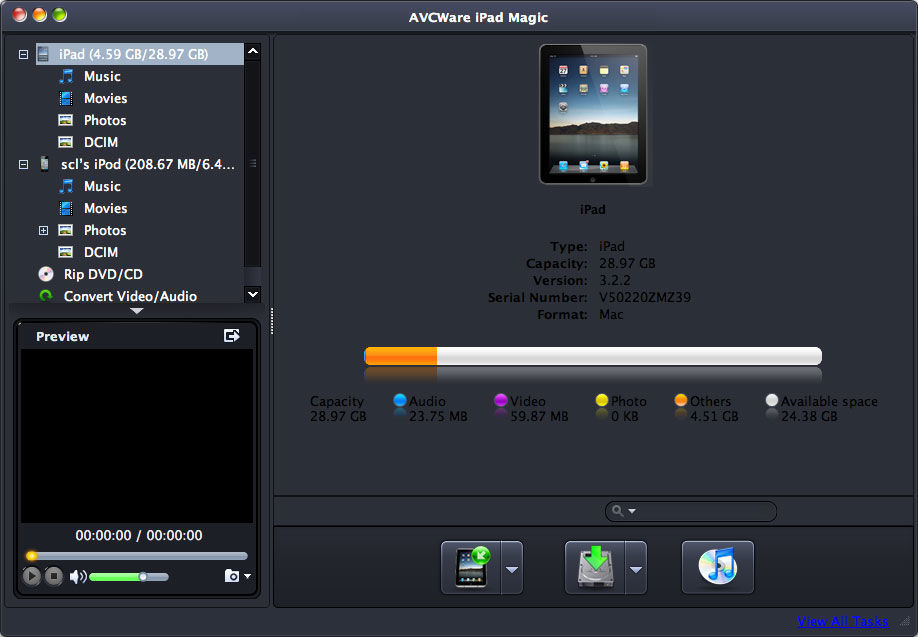Click the Movies film icon under iPad
This screenshot has width=918, height=637.
pos(66,98)
